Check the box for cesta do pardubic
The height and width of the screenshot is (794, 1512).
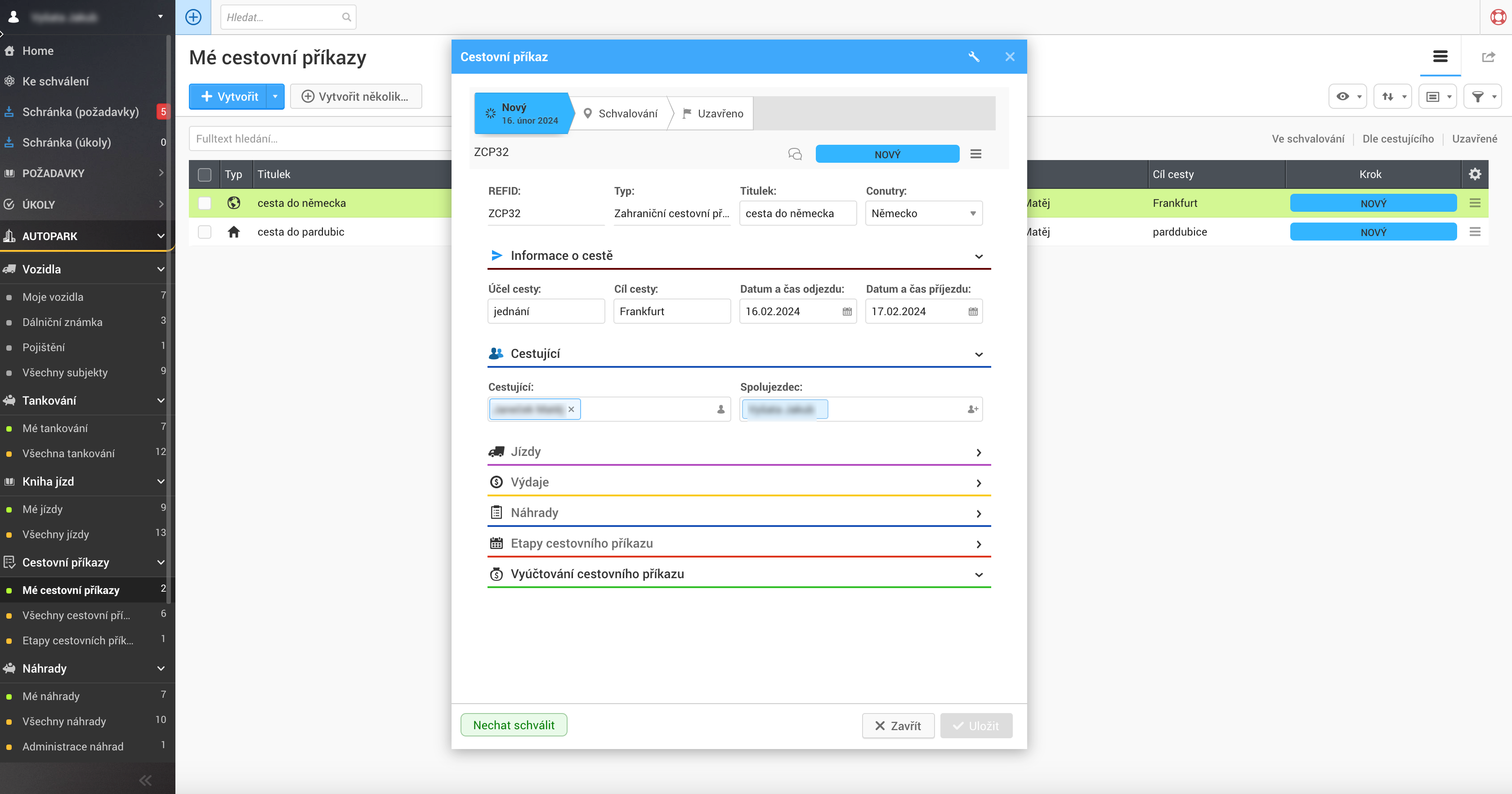[x=205, y=232]
